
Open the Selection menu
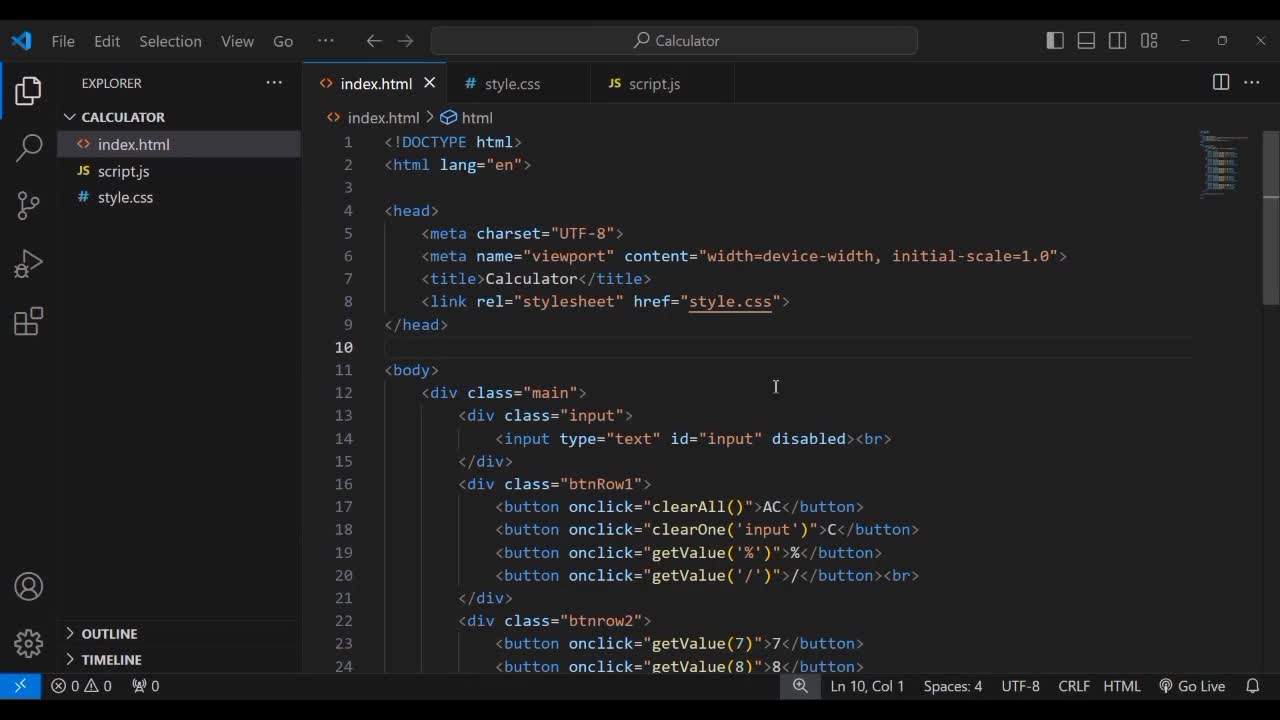170,41
